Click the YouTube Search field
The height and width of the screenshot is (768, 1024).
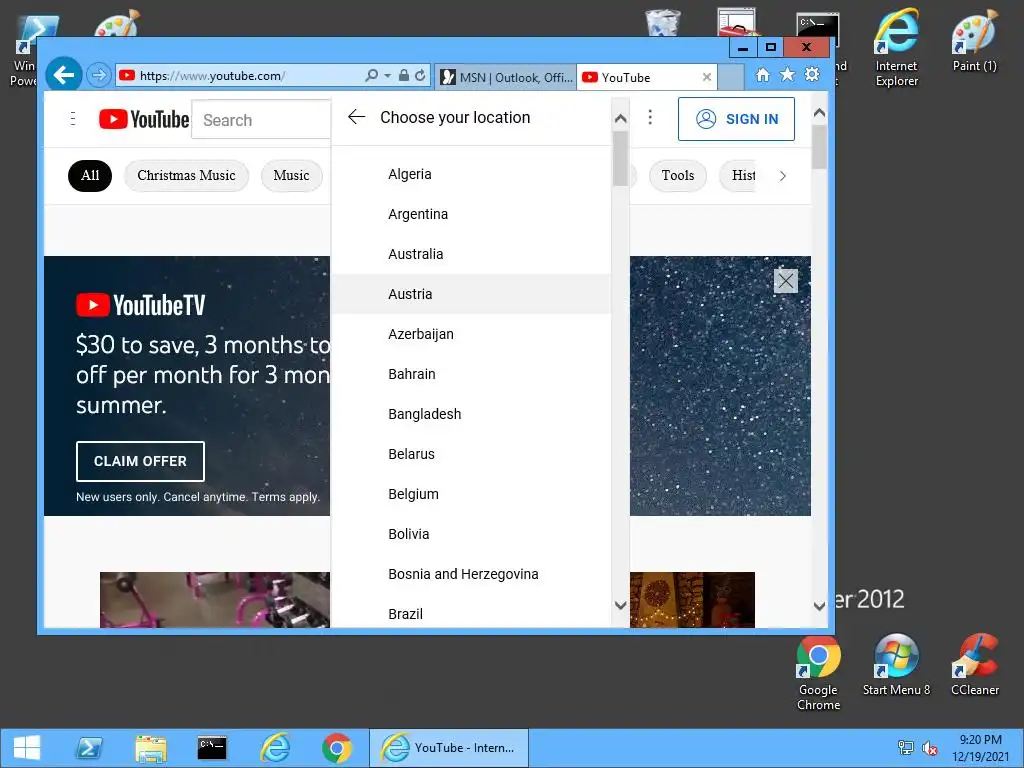coord(261,120)
